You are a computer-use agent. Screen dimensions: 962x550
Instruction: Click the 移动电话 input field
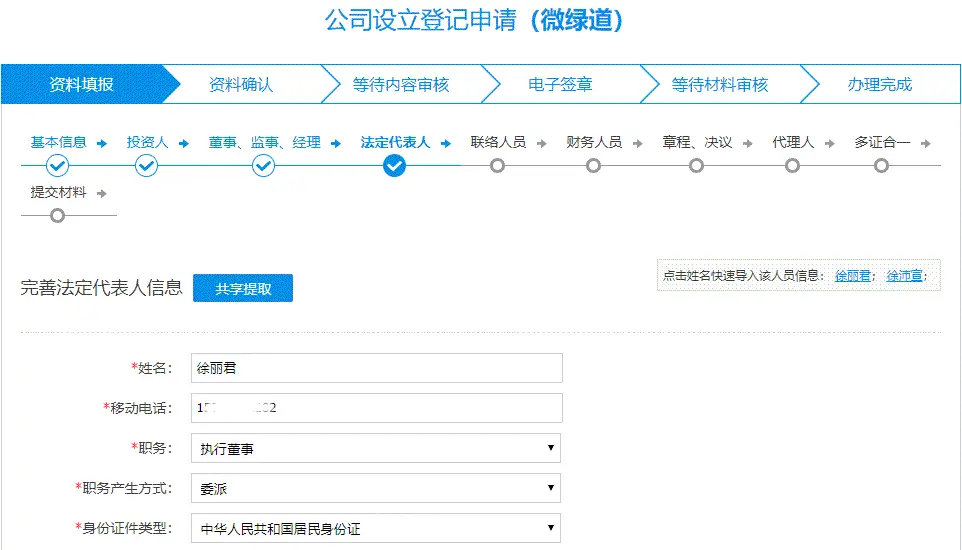point(377,408)
